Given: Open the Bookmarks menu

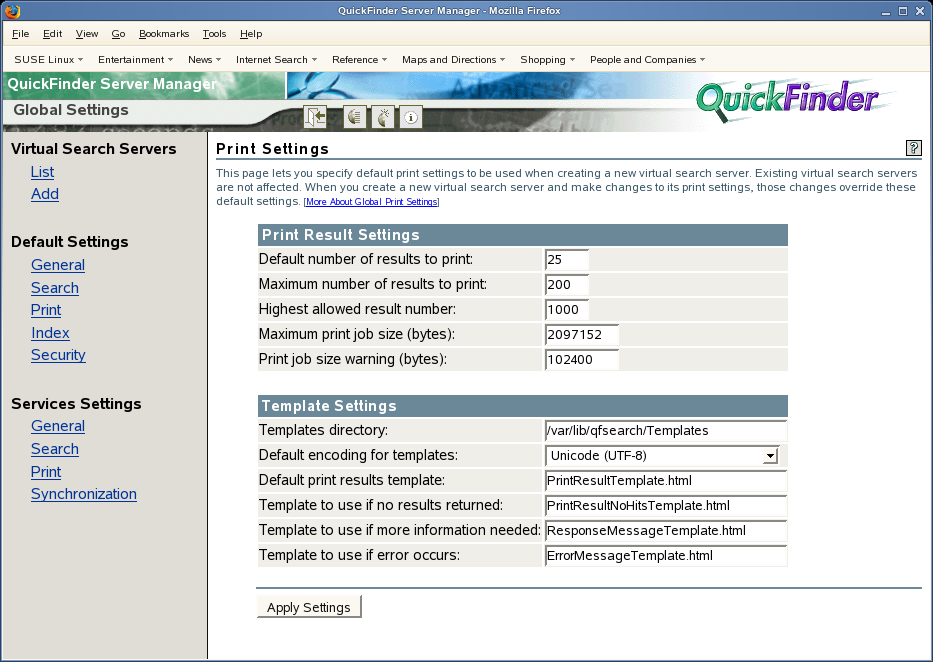Looking at the screenshot, I should click(x=164, y=34).
